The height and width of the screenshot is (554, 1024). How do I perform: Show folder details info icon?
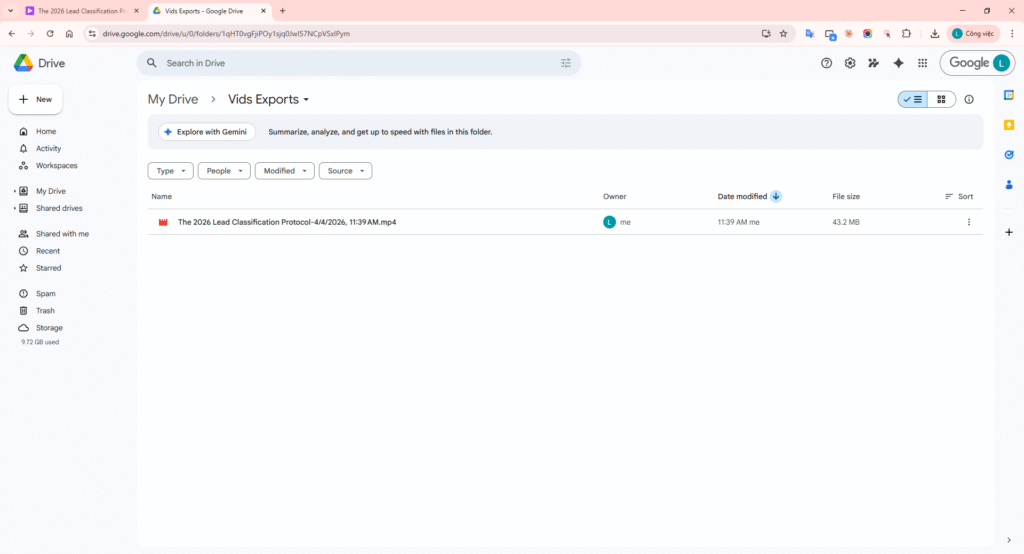(969, 100)
